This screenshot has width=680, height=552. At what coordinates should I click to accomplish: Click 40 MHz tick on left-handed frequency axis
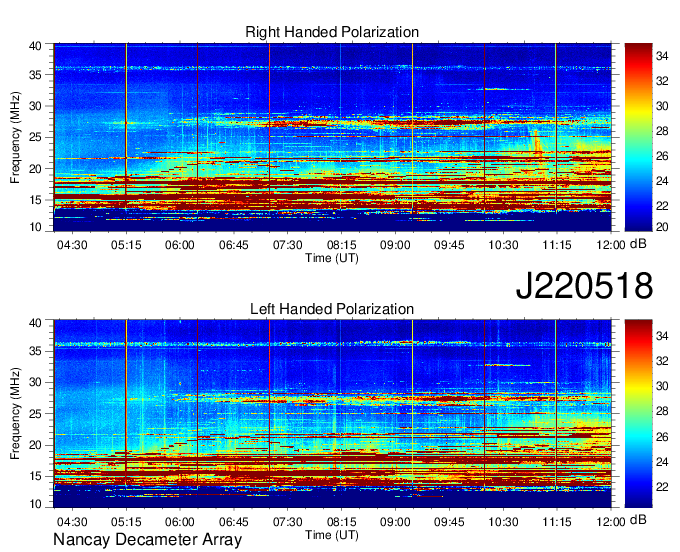35,323
